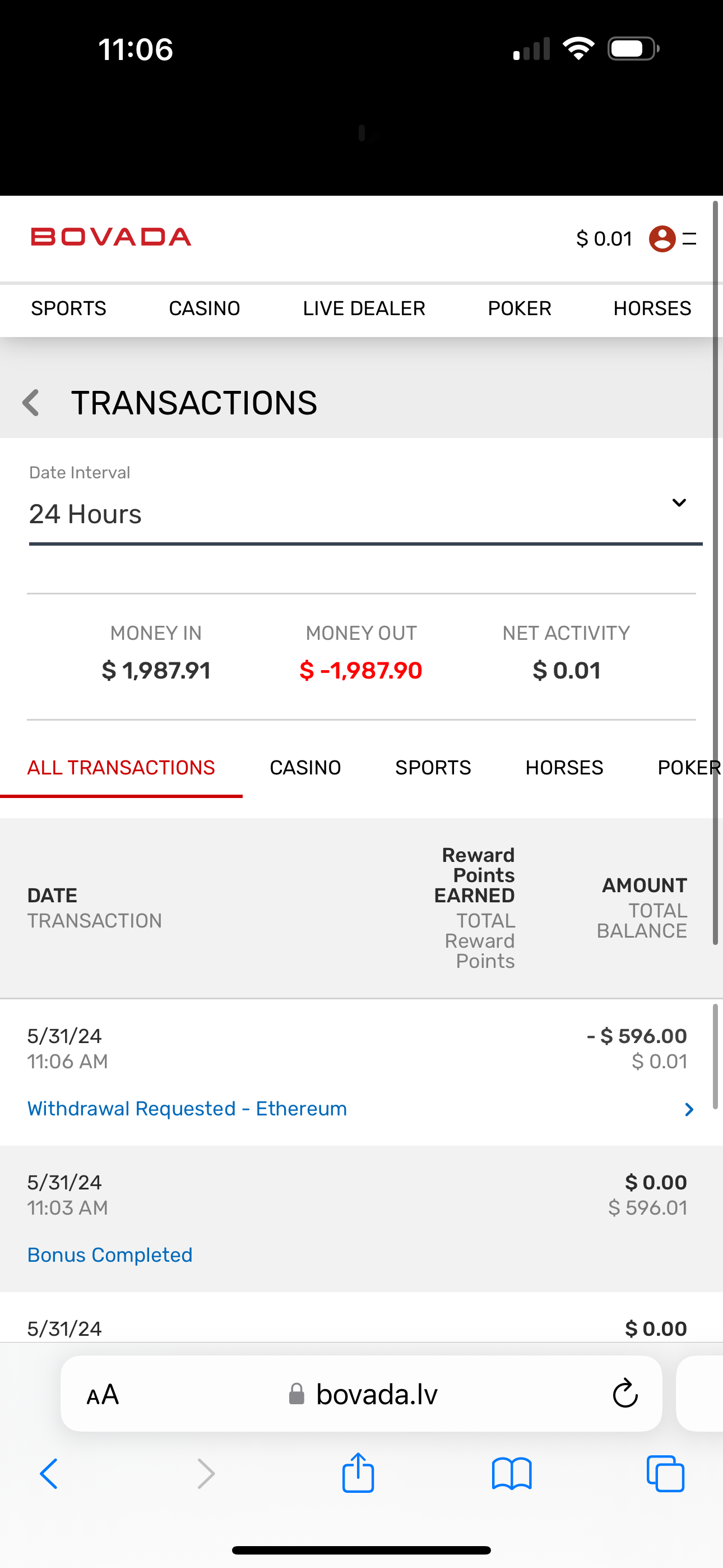Tap the Bovada logo
The width and height of the screenshot is (723, 1568).
[x=112, y=237]
